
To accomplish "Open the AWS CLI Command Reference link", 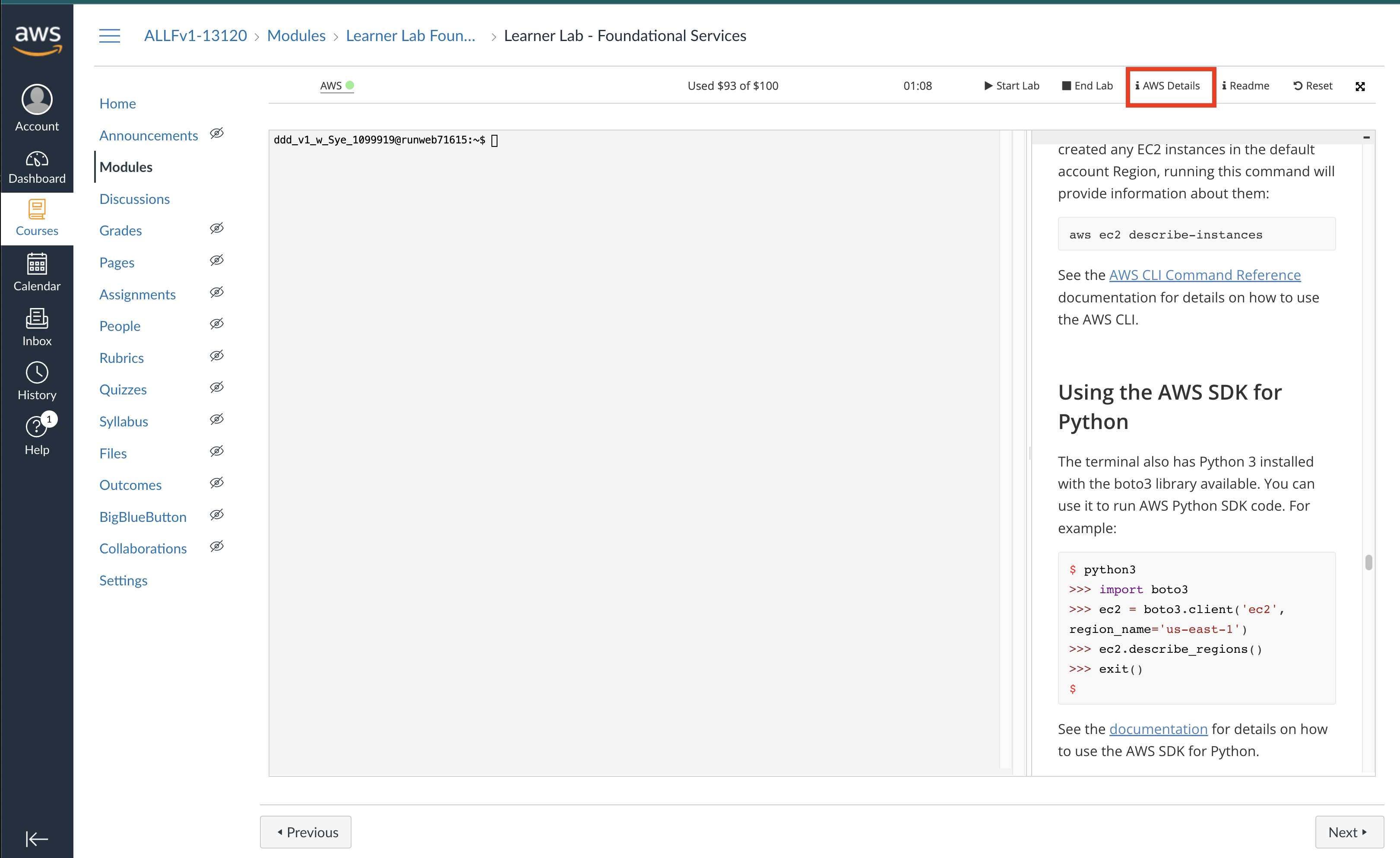I will 1204,275.
